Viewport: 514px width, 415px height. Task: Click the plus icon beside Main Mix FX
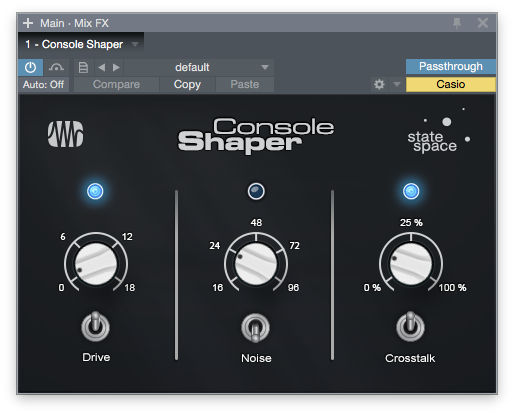(x=28, y=23)
